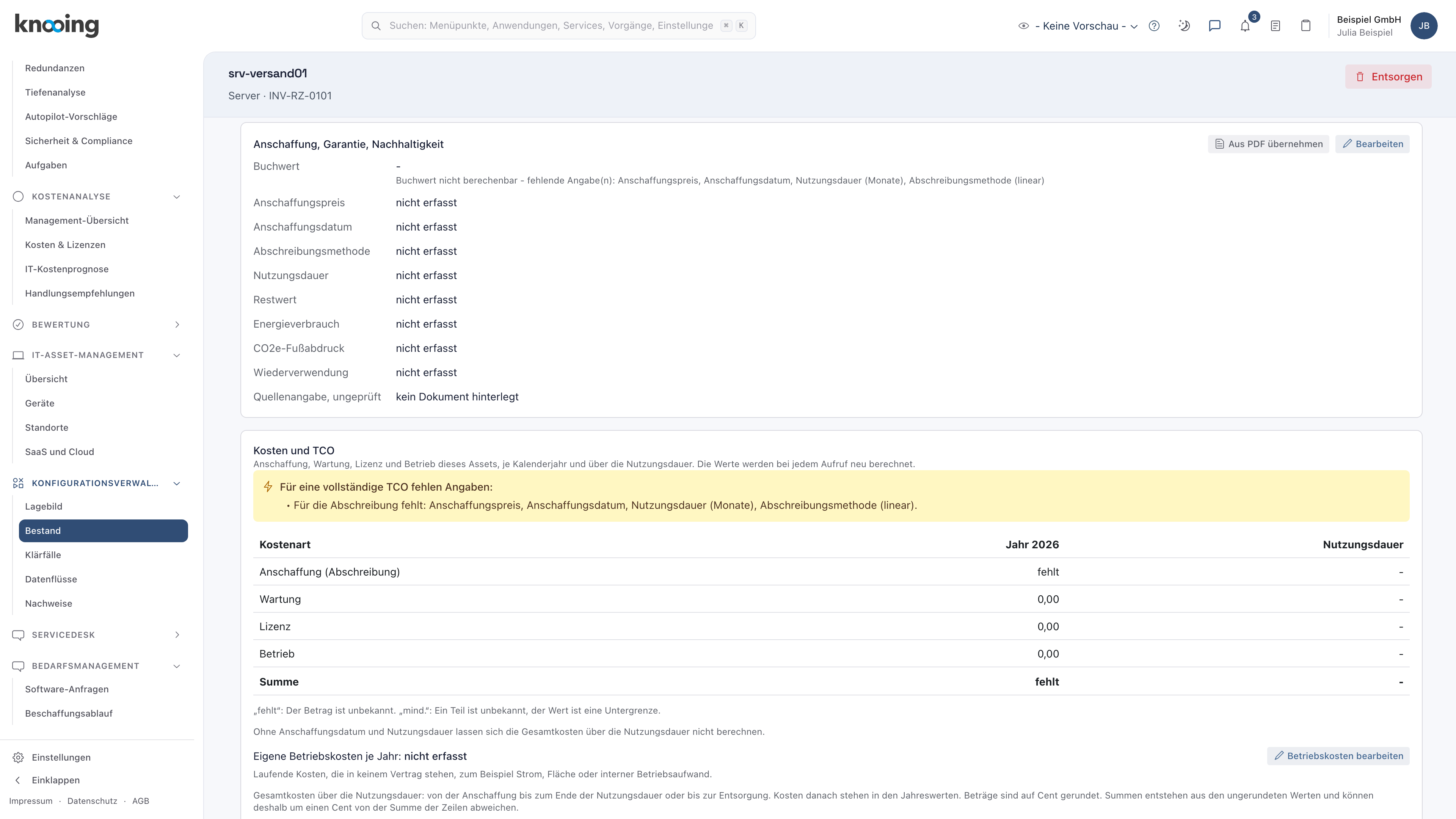This screenshot has height=819, width=1456.
Task: Toggle dark mode moon icon
Action: point(1184,26)
